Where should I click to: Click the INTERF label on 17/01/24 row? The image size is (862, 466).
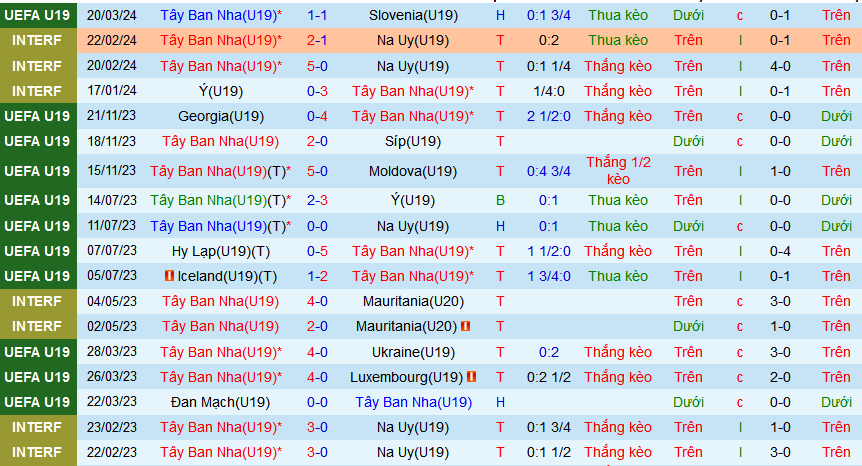pos(37,91)
